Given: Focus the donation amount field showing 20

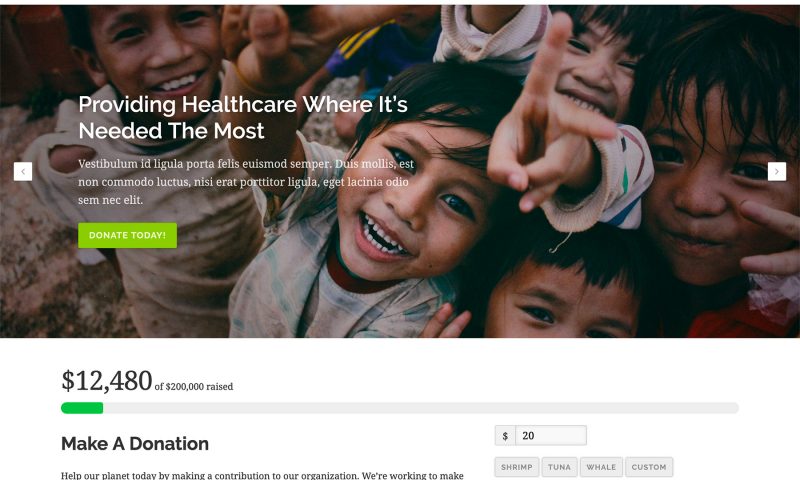Looking at the screenshot, I should [x=551, y=436].
